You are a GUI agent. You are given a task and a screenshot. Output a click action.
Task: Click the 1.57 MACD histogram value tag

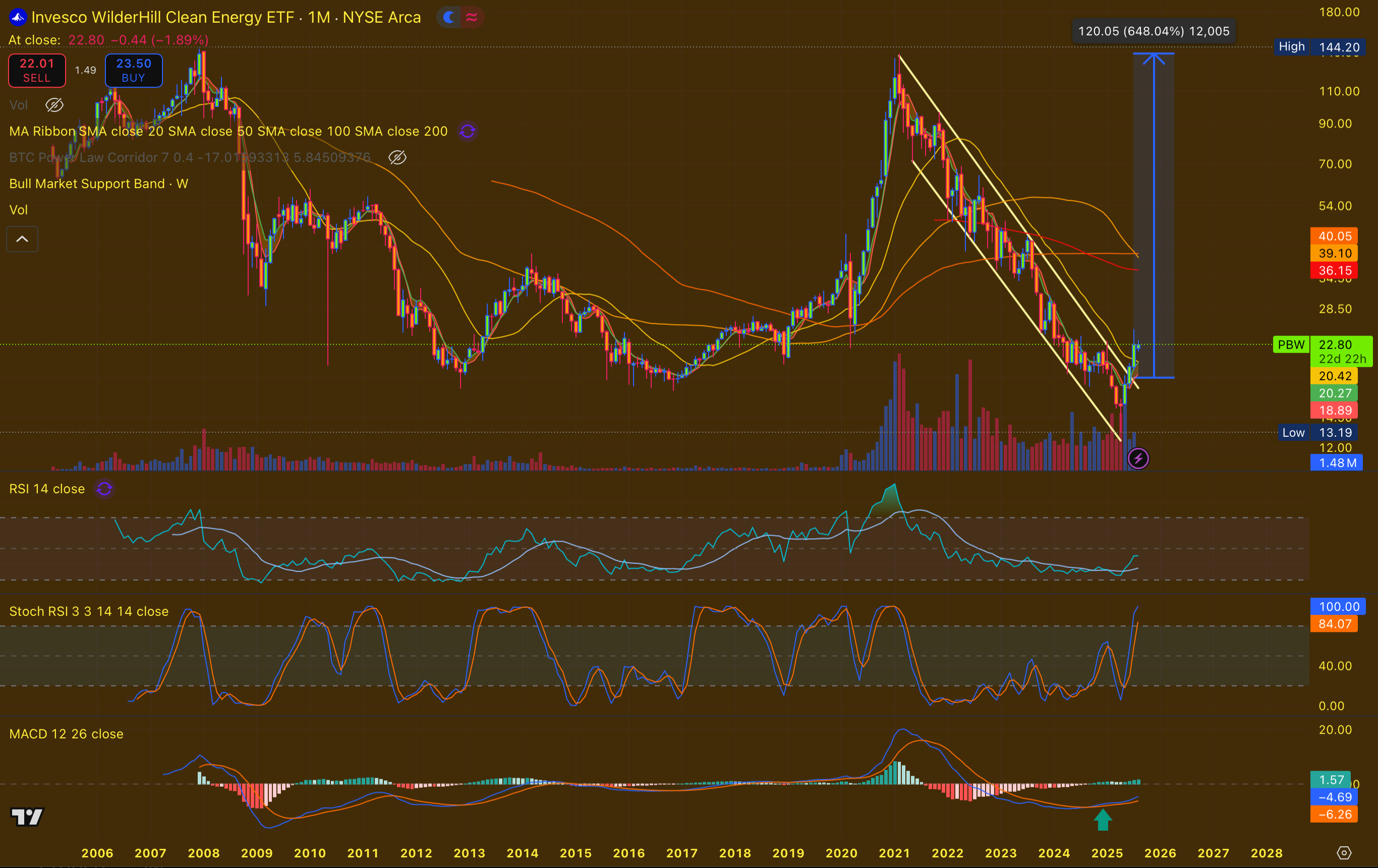tap(1331, 779)
